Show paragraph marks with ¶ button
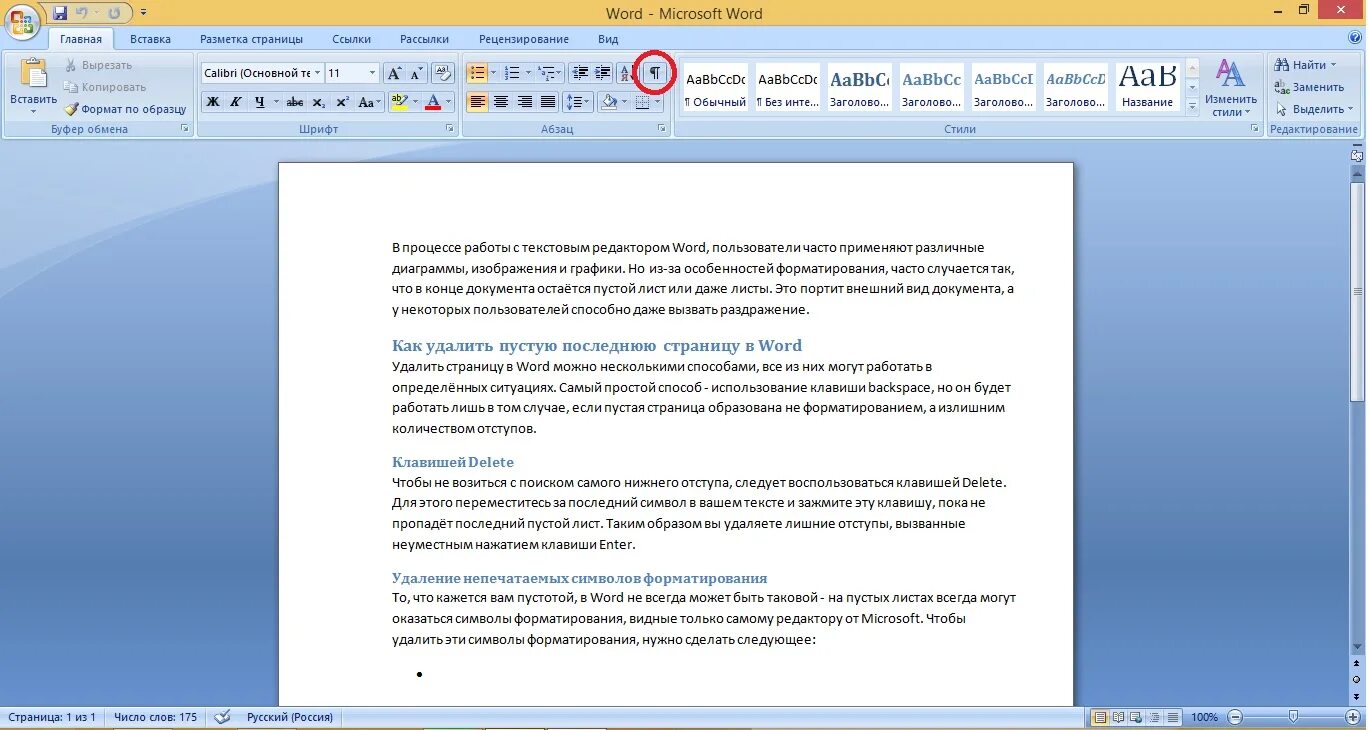The image size is (1368, 730). pos(656,73)
